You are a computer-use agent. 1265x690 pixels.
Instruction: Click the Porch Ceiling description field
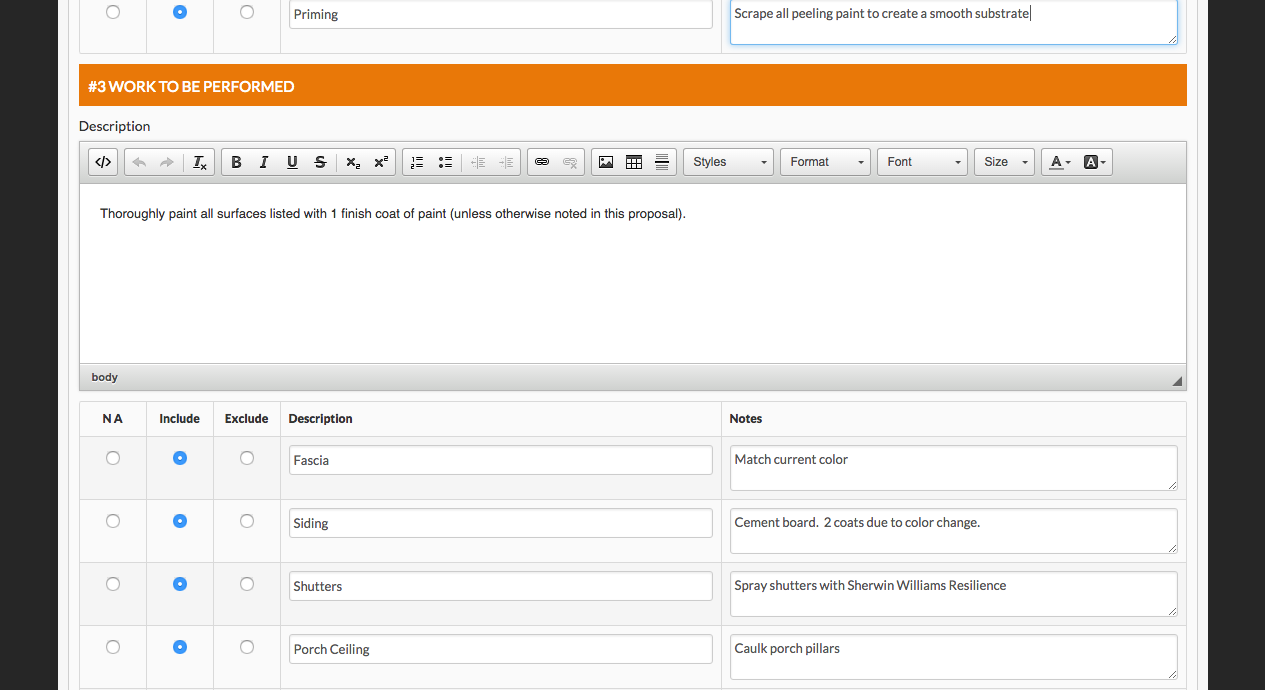[x=501, y=649]
